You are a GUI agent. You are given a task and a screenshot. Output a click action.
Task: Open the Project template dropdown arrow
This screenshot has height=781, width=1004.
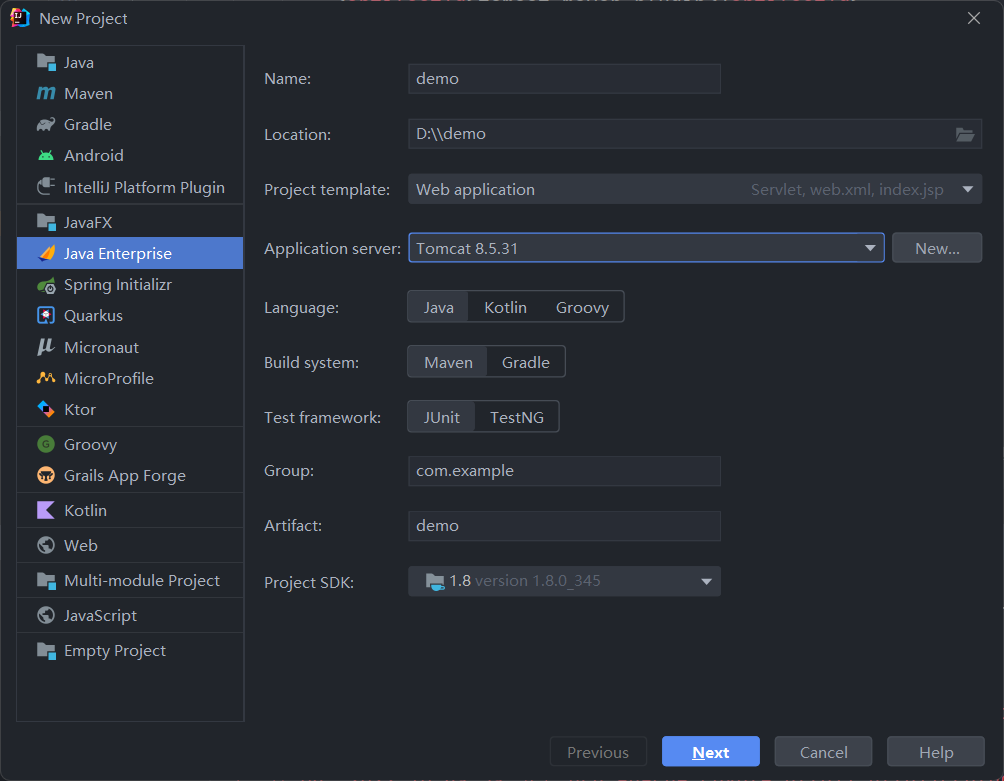968,189
